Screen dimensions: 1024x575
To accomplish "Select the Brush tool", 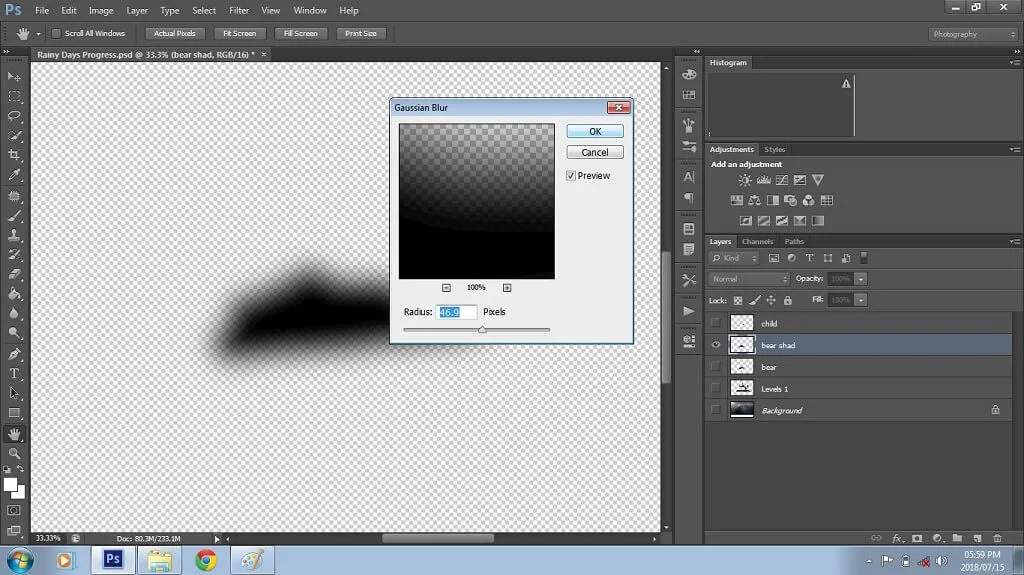I will click(14, 216).
